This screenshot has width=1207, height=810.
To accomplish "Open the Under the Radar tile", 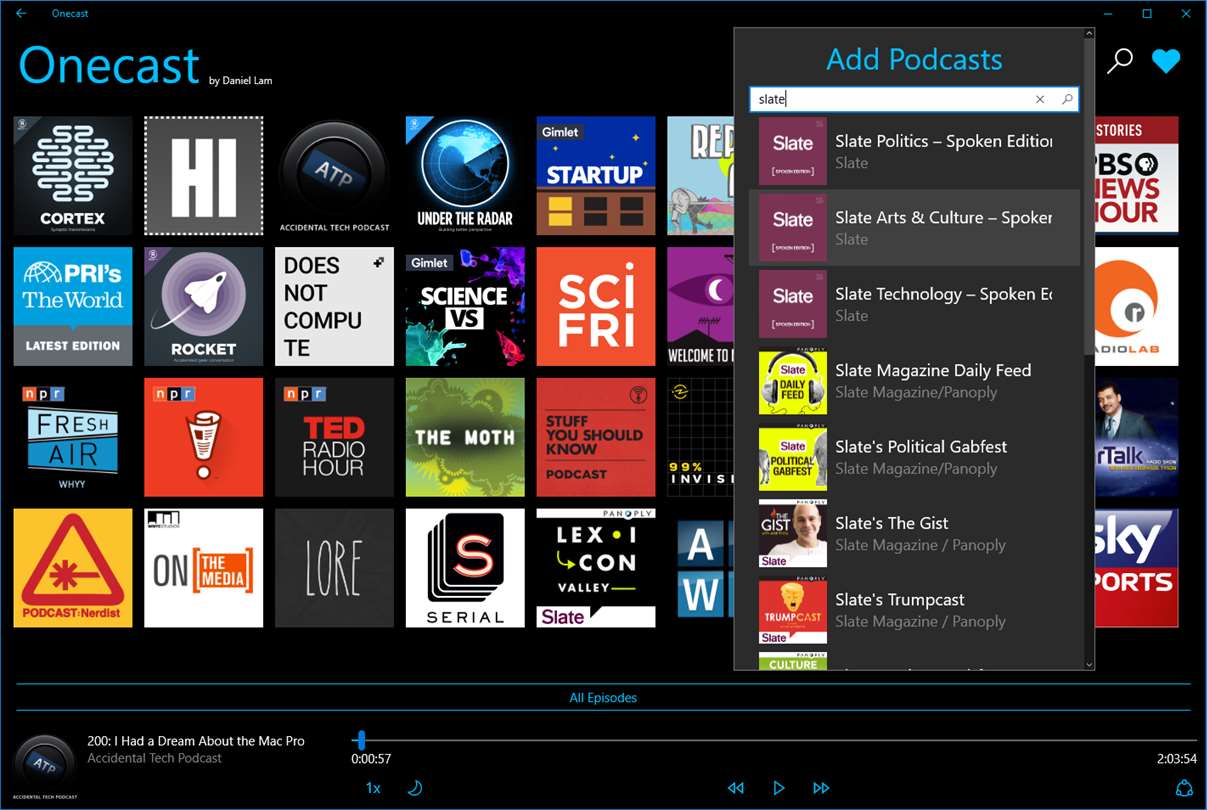I will [465, 176].
